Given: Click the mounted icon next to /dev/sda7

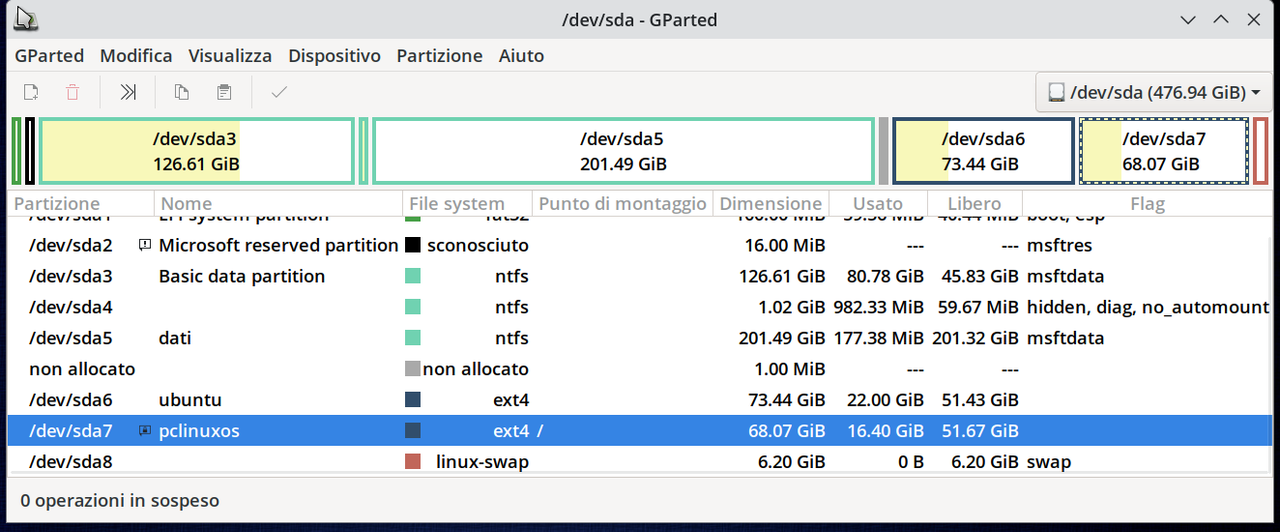Looking at the screenshot, I should (145, 431).
